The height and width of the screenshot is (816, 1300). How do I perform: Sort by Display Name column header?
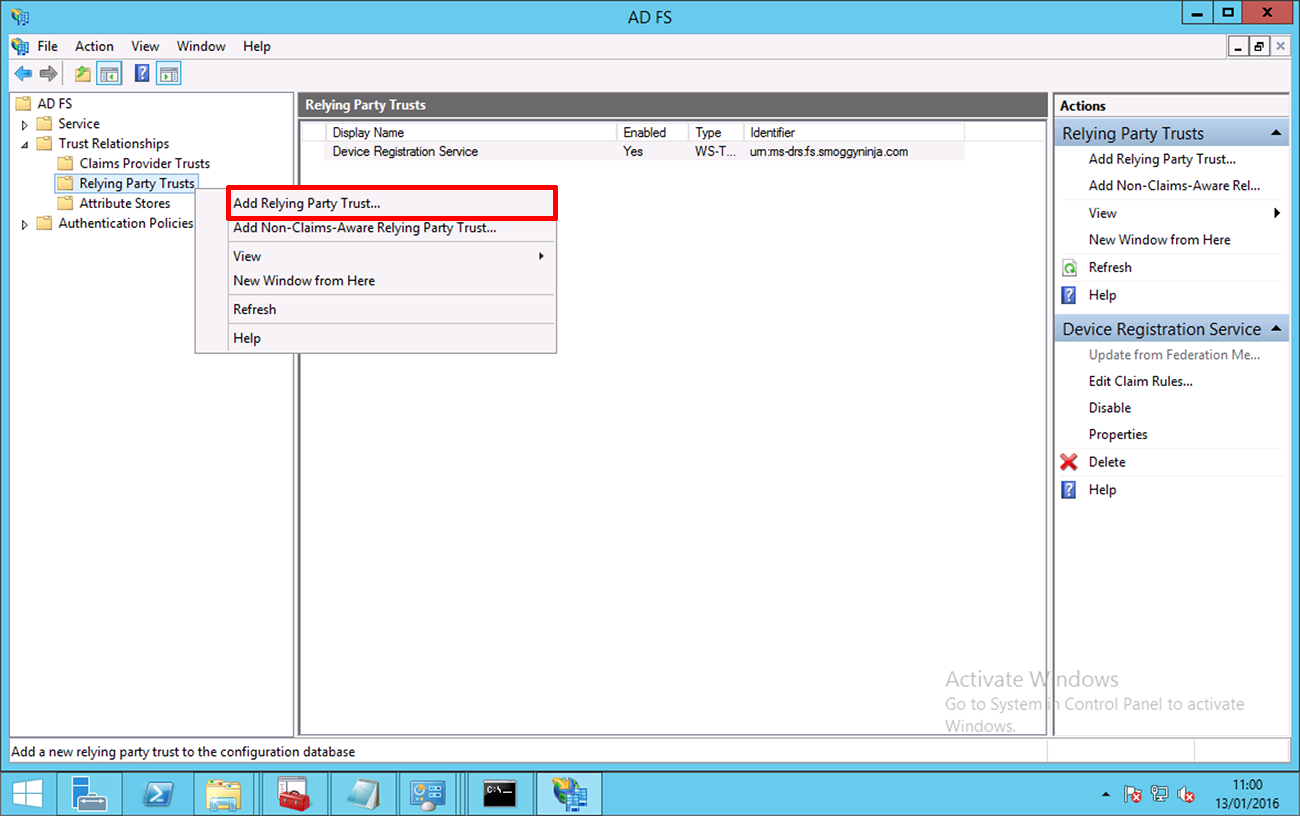pos(473,132)
